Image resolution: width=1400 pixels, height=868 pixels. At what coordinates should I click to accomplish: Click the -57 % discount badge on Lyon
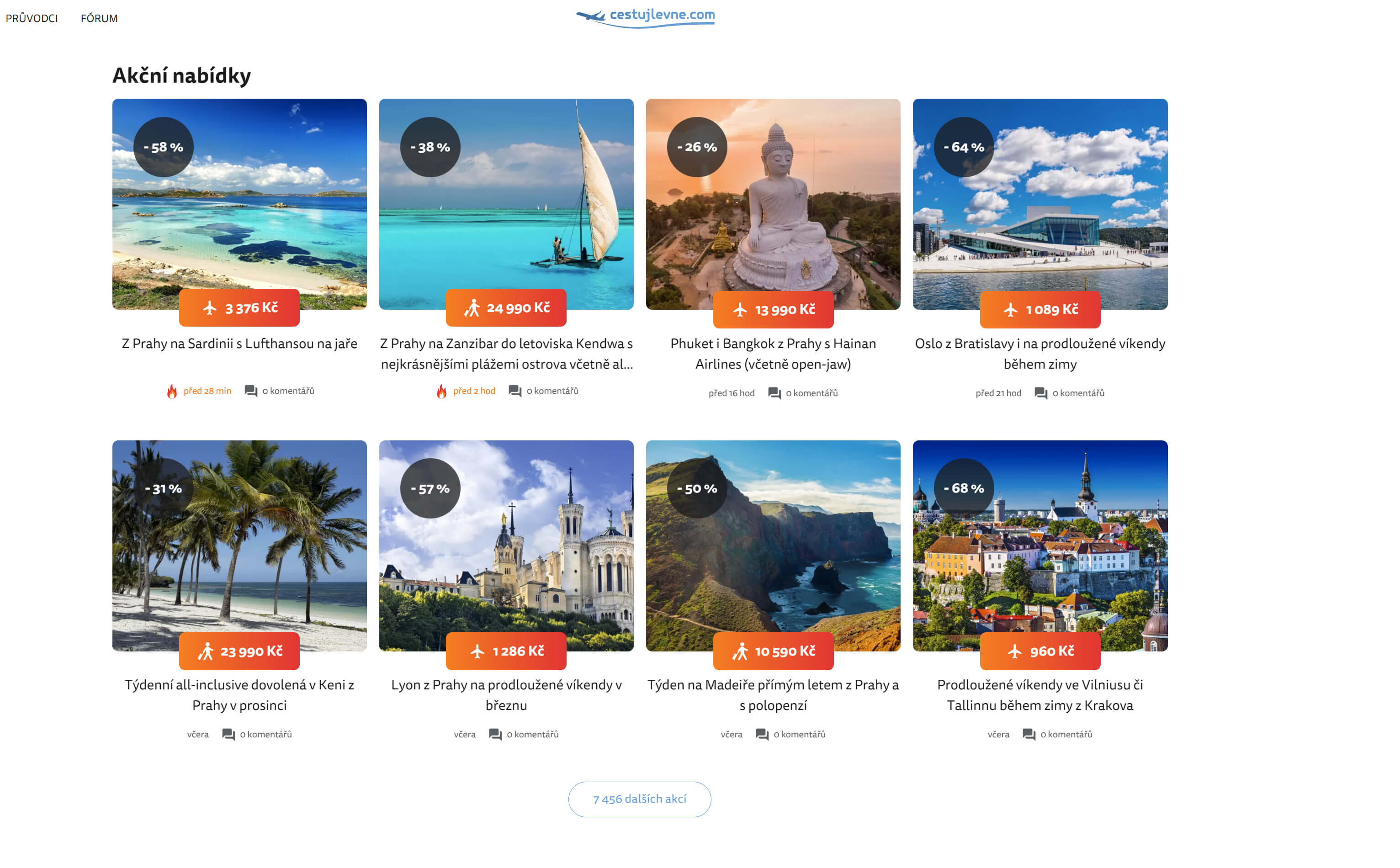[430, 488]
